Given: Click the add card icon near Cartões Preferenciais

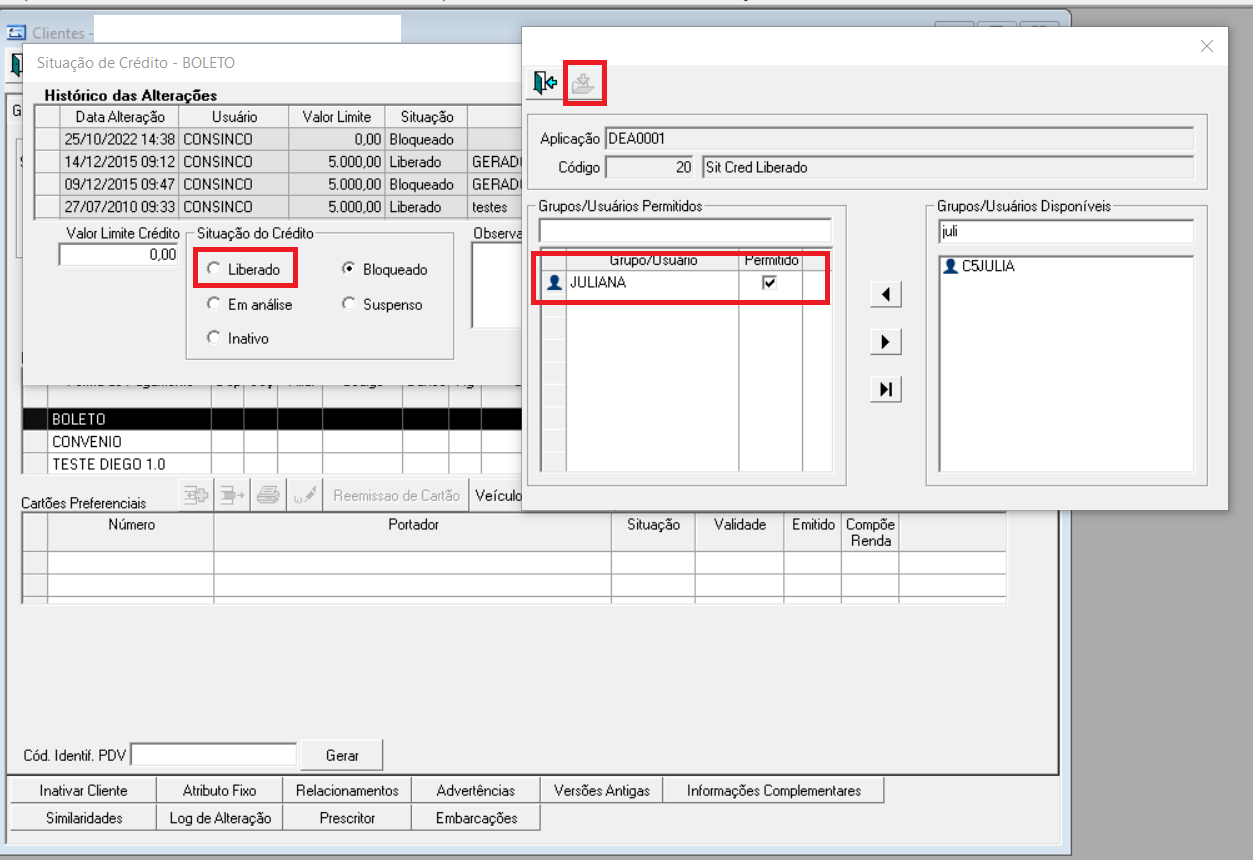Looking at the screenshot, I should (196, 495).
